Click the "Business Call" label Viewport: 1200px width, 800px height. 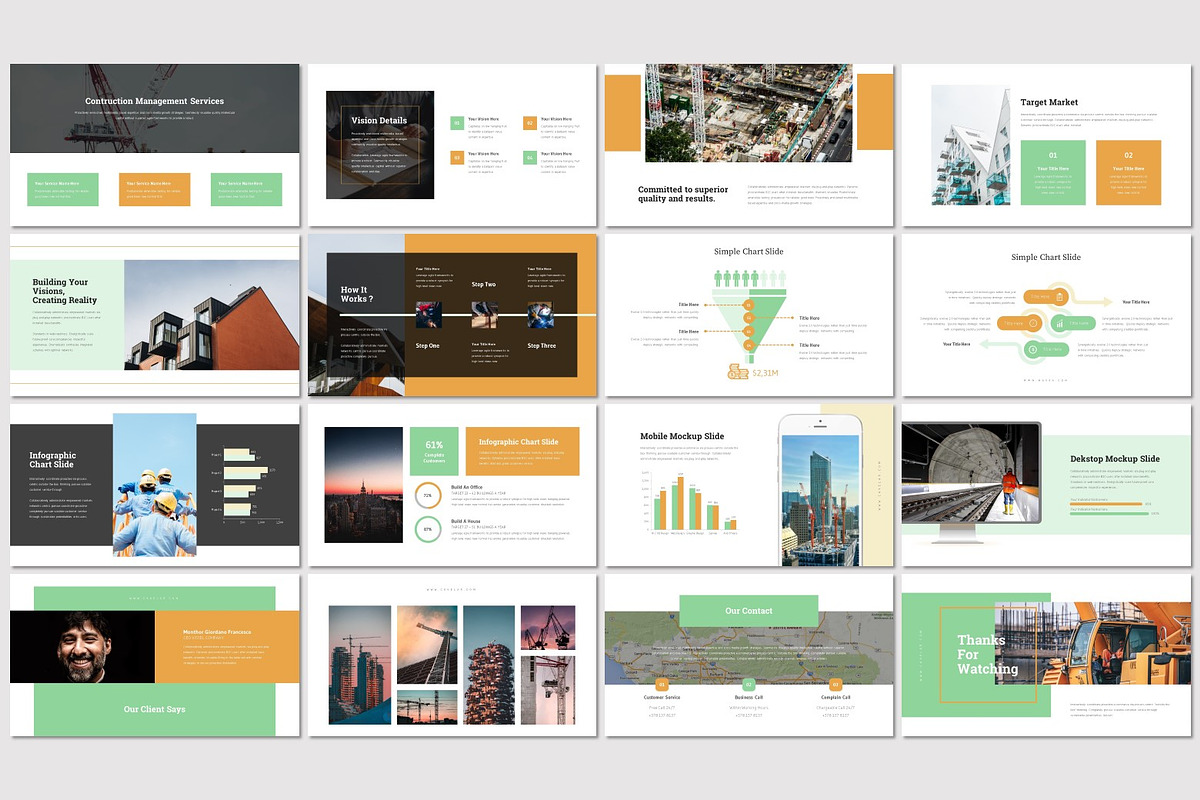tap(749, 697)
